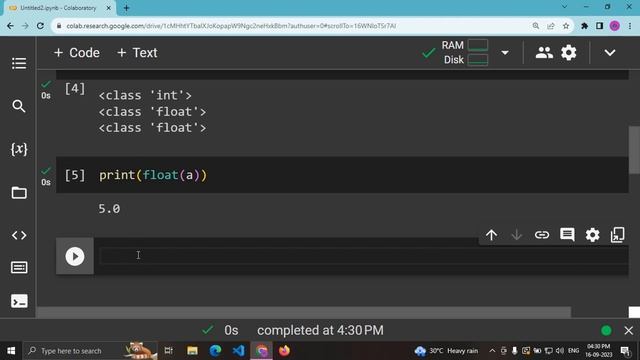Click the vertical notebook scrollbar thumb
Viewport: 640px width, 360px height.
click(x=634, y=150)
